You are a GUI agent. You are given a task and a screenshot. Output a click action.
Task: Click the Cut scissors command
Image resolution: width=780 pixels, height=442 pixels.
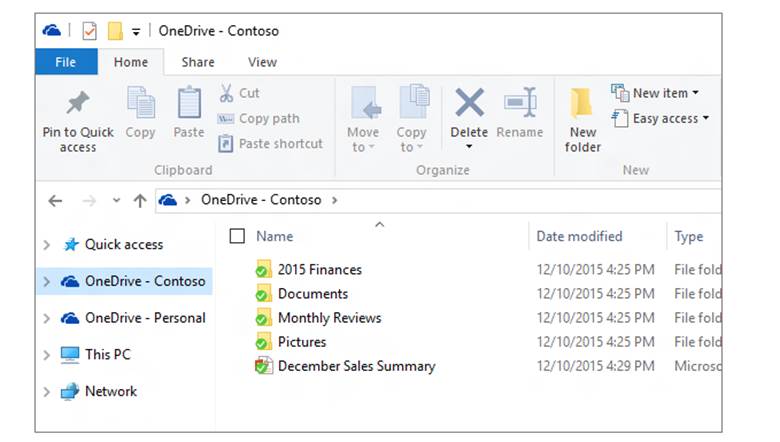tap(239, 93)
